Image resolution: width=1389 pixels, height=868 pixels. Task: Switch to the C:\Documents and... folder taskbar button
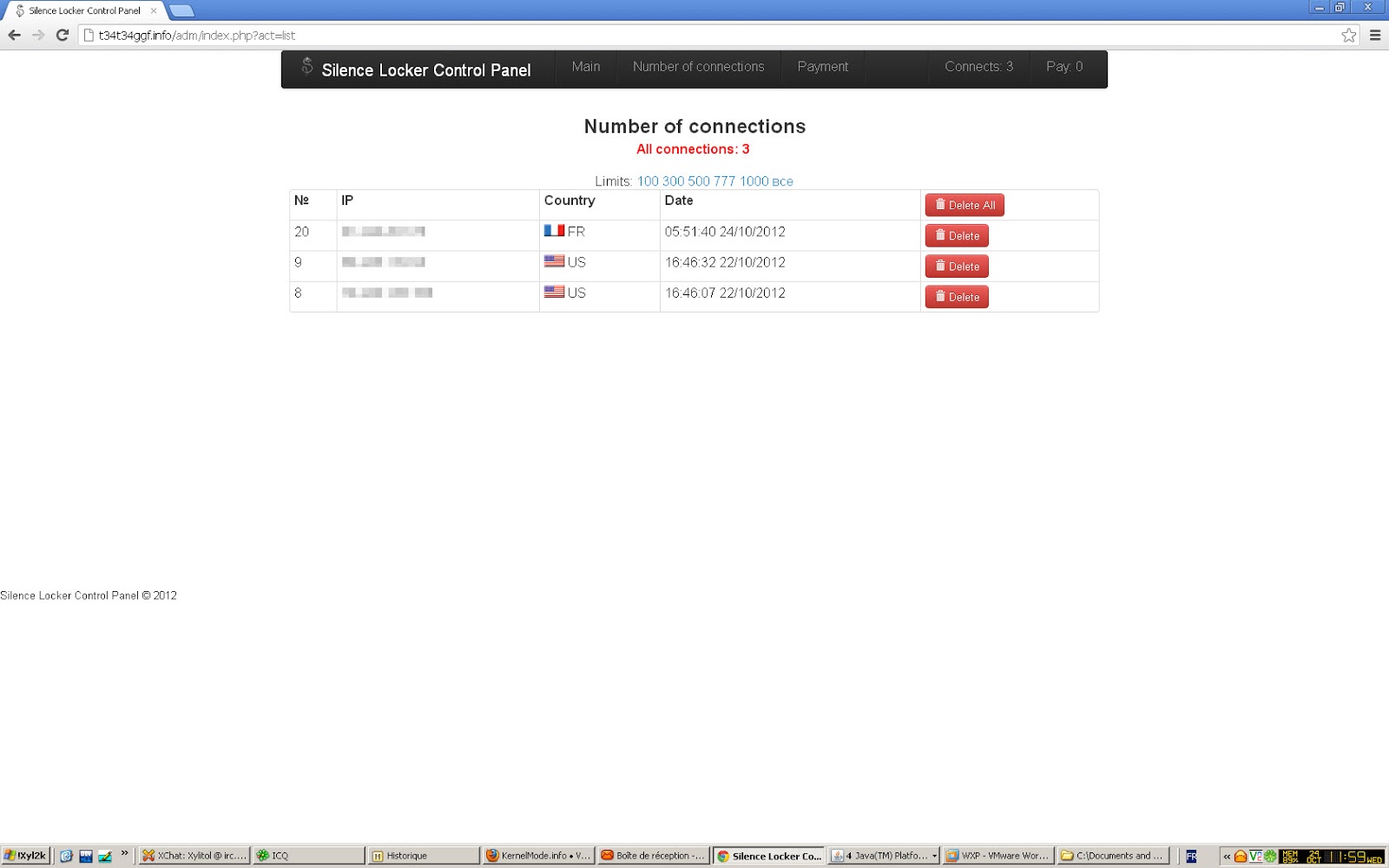tap(1113, 856)
